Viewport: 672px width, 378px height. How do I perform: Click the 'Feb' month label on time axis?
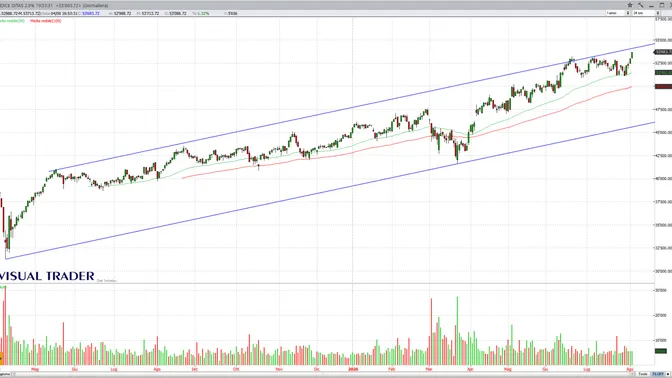[391, 369]
